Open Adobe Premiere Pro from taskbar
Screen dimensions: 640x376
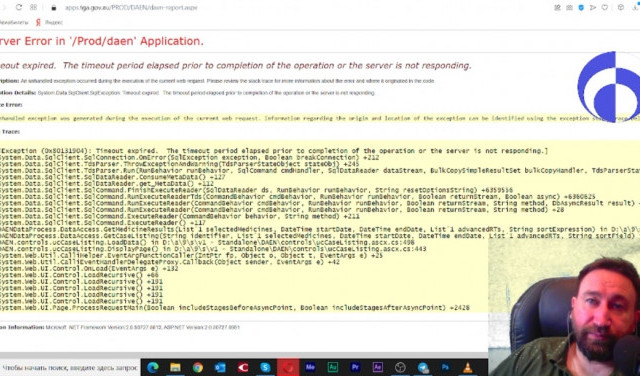click(x=355, y=367)
